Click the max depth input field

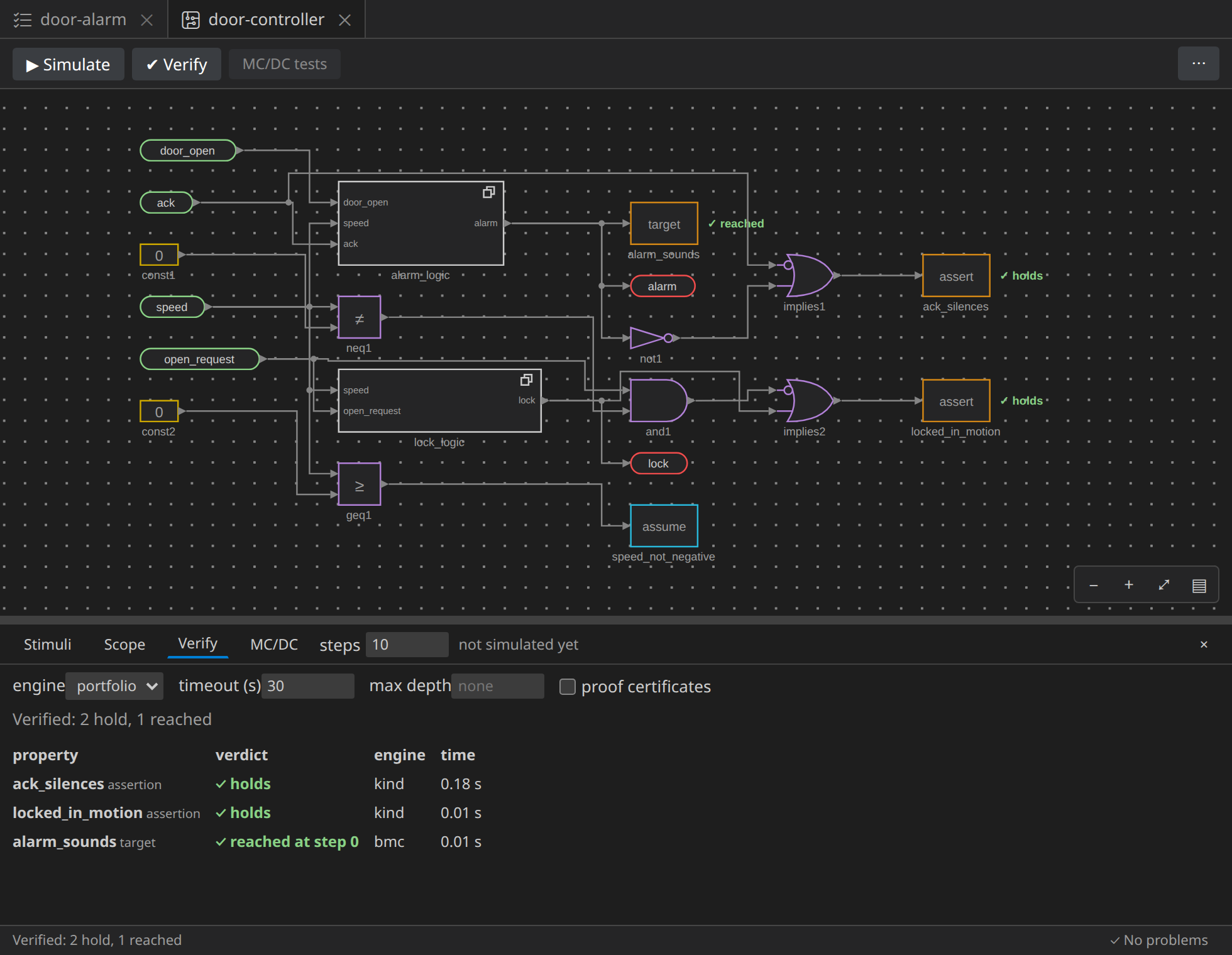[x=498, y=686]
